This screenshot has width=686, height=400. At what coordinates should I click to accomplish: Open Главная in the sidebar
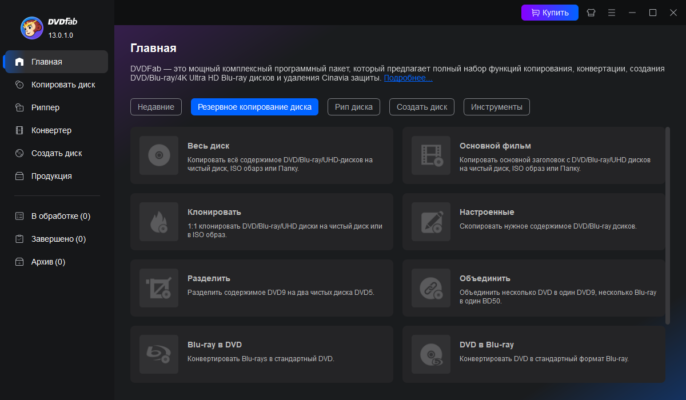coord(56,62)
